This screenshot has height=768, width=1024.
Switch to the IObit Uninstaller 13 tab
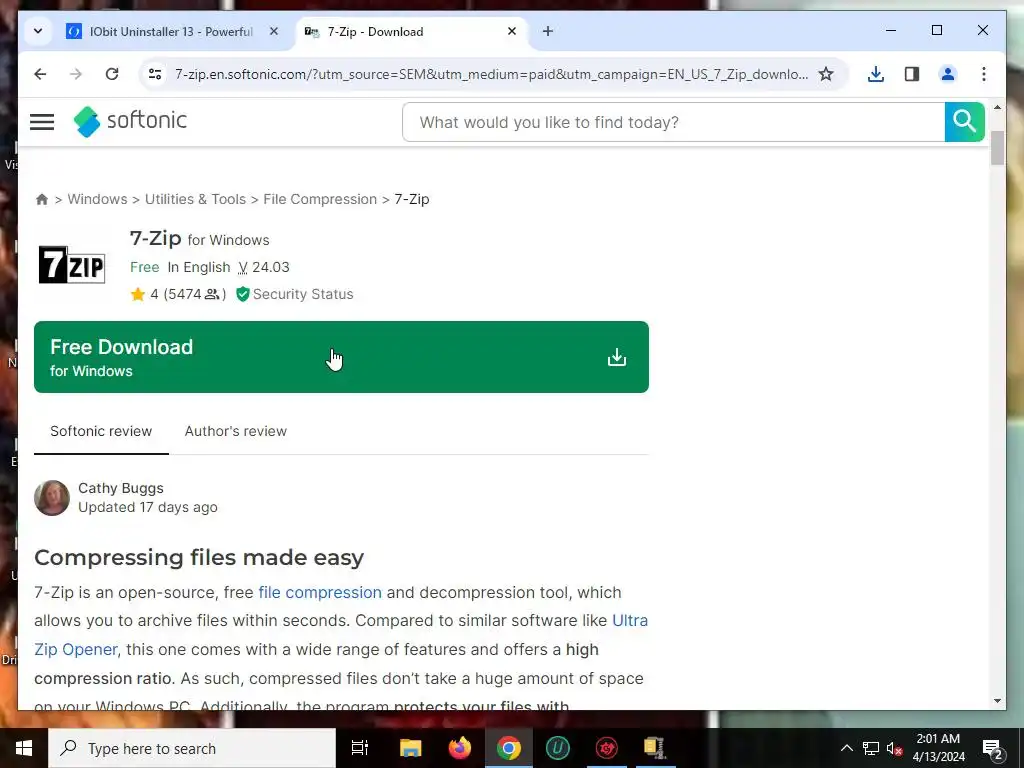click(172, 31)
